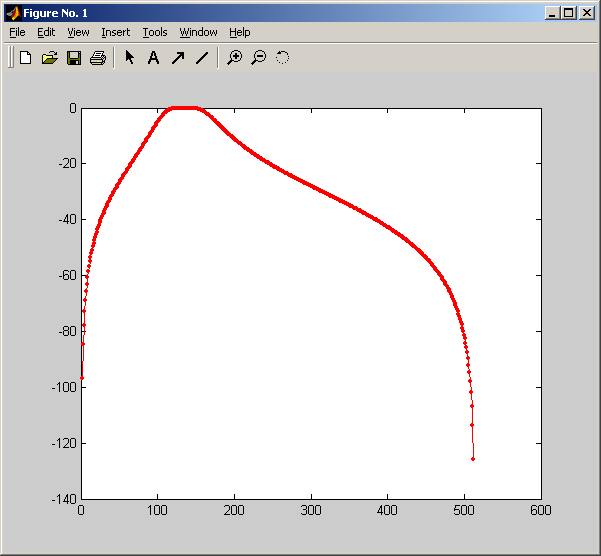
Task: Open the Insert menu
Action: [115, 32]
